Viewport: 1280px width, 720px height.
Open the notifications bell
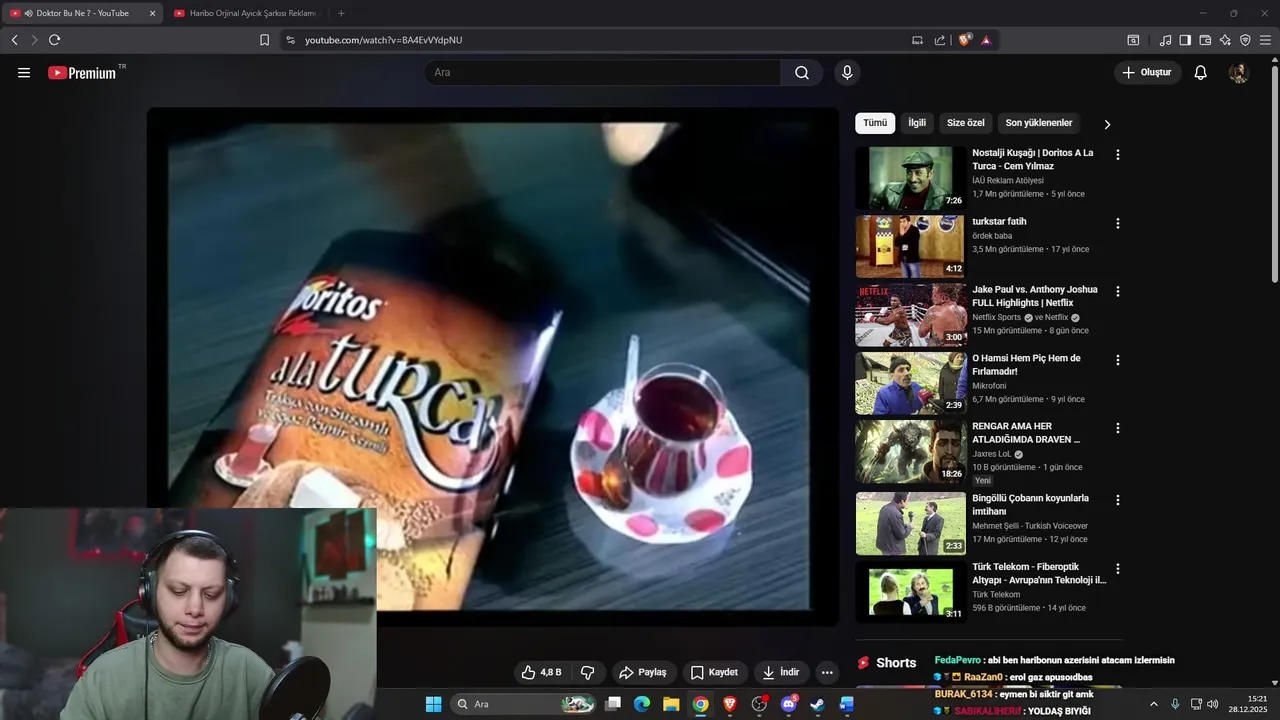pyautogui.click(x=1200, y=73)
